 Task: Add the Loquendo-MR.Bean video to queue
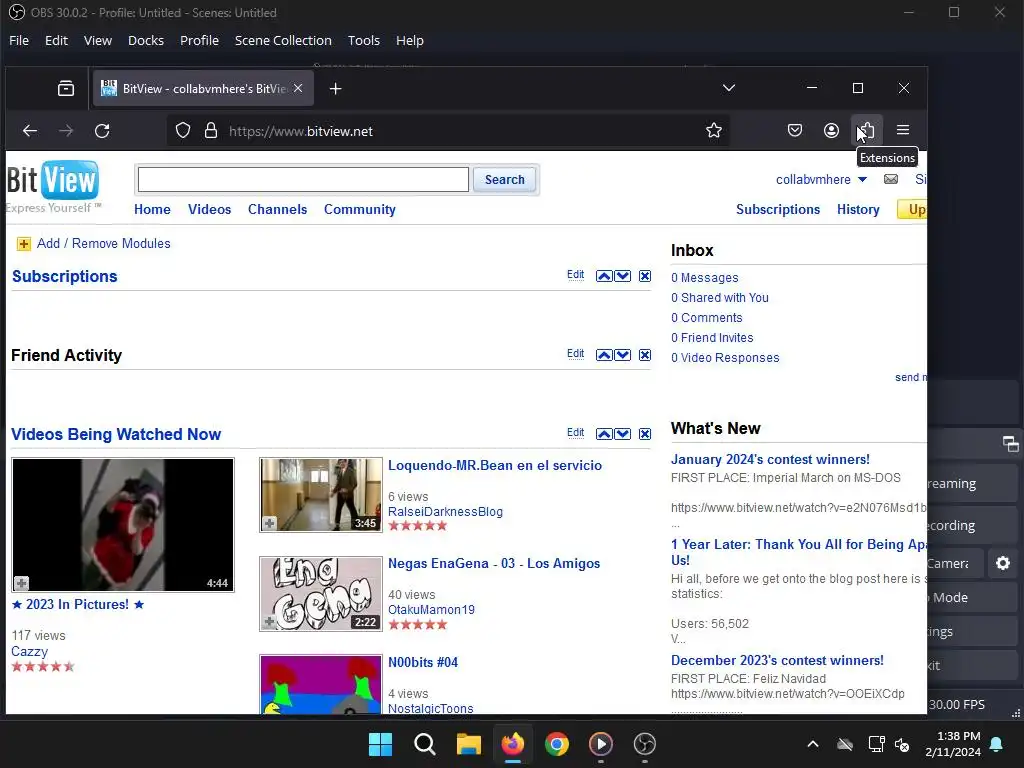[269, 523]
